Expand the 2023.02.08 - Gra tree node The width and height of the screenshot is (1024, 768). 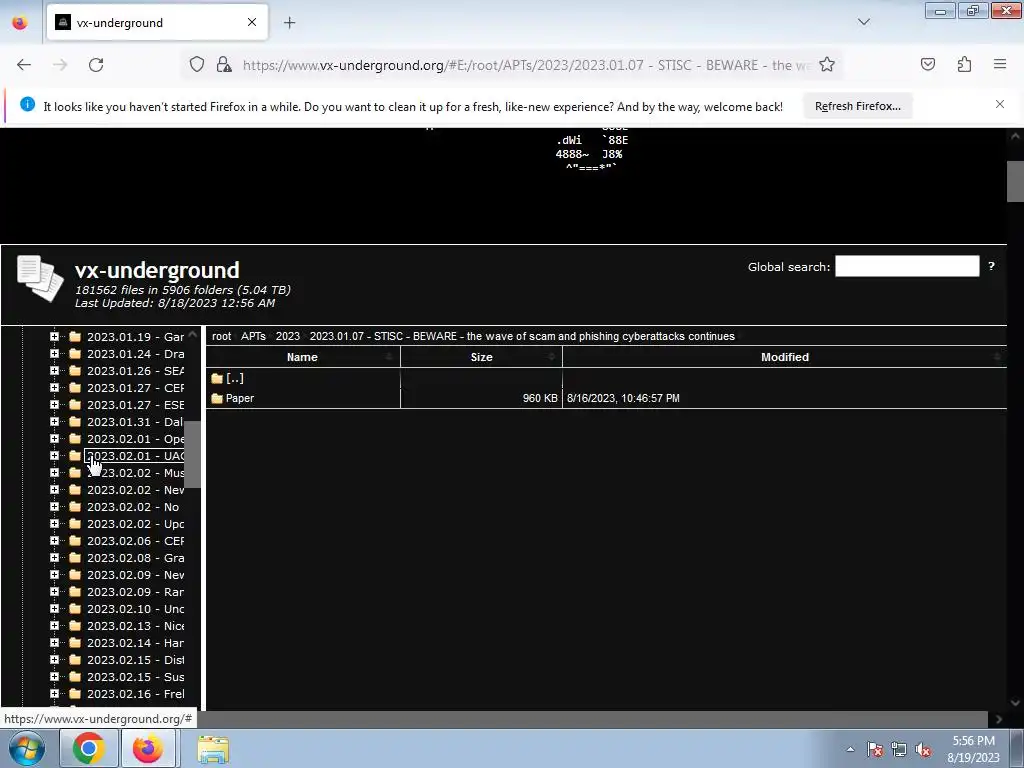[x=54, y=558]
